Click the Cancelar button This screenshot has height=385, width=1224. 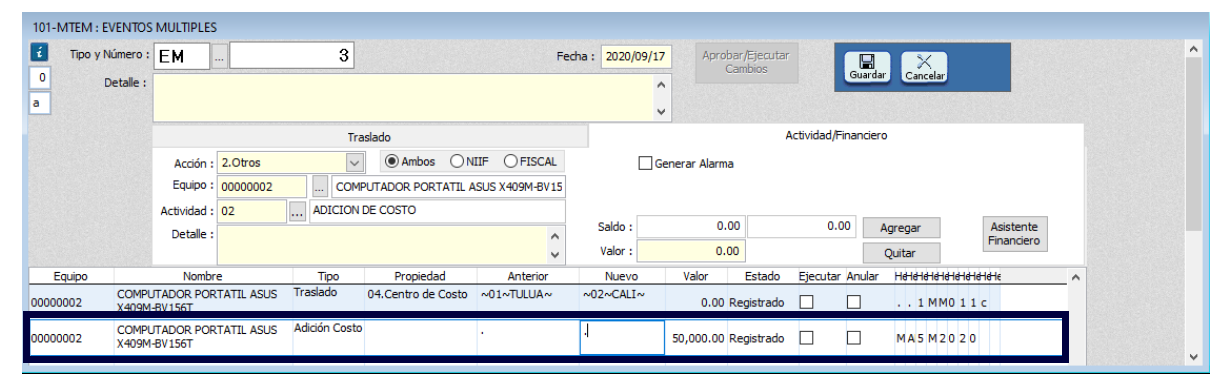tap(925, 67)
